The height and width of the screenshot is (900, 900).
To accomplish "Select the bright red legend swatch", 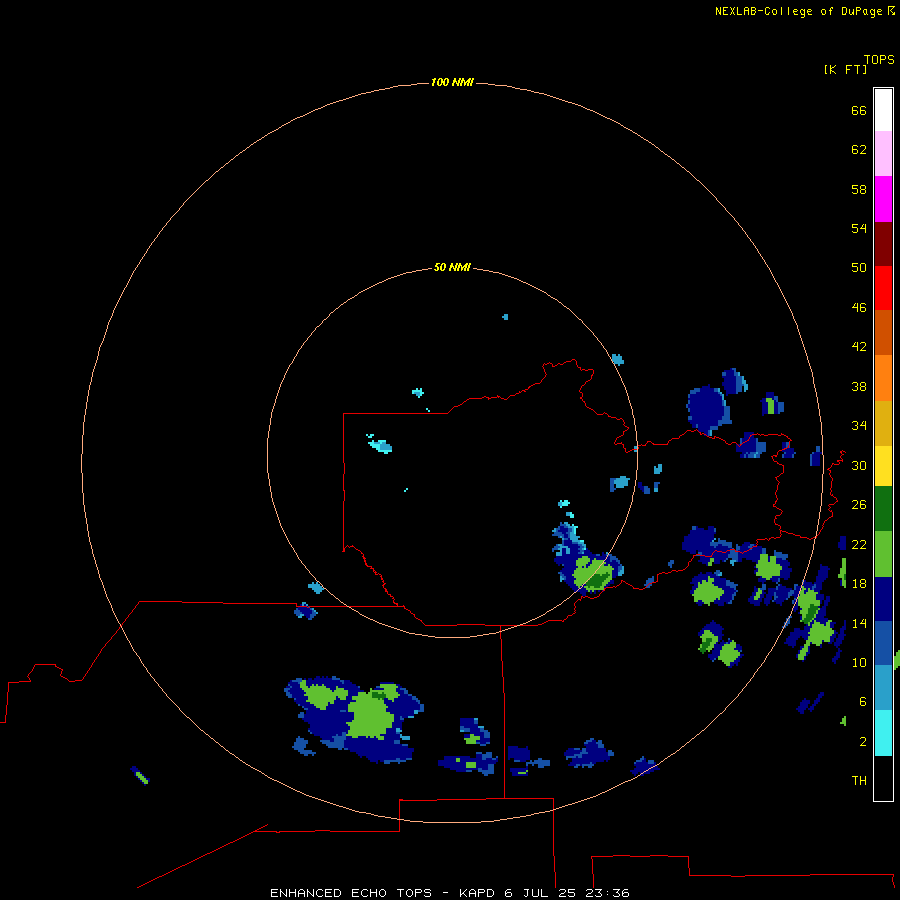I will [x=883, y=288].
